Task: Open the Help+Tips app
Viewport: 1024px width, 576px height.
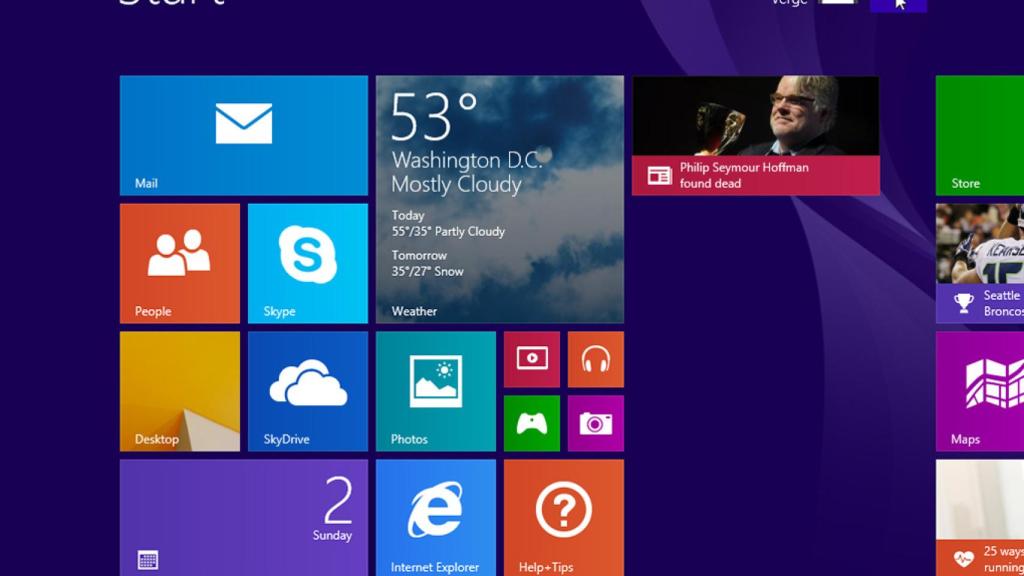Action: pos(563,518)
